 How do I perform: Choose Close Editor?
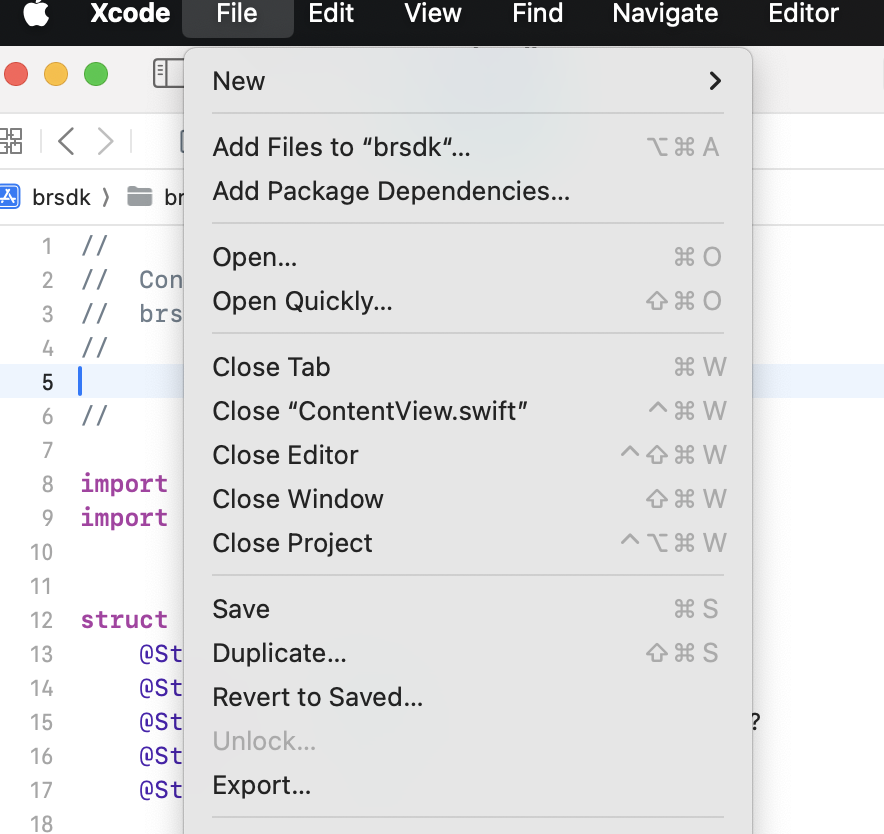(468, 455)
